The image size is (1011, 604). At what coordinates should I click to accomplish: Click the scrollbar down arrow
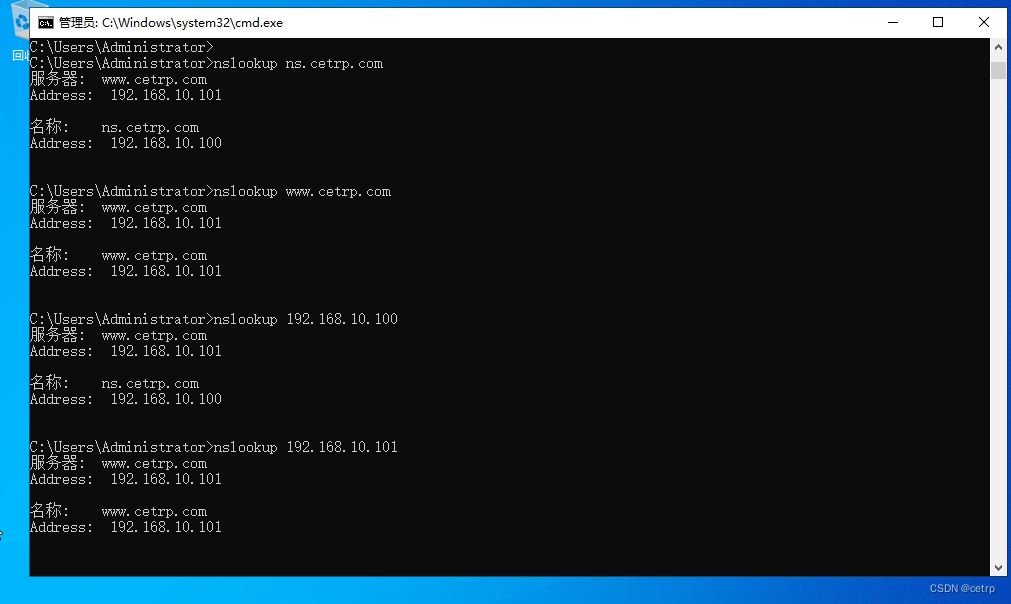pyautogui.click(x=998, y=568)
